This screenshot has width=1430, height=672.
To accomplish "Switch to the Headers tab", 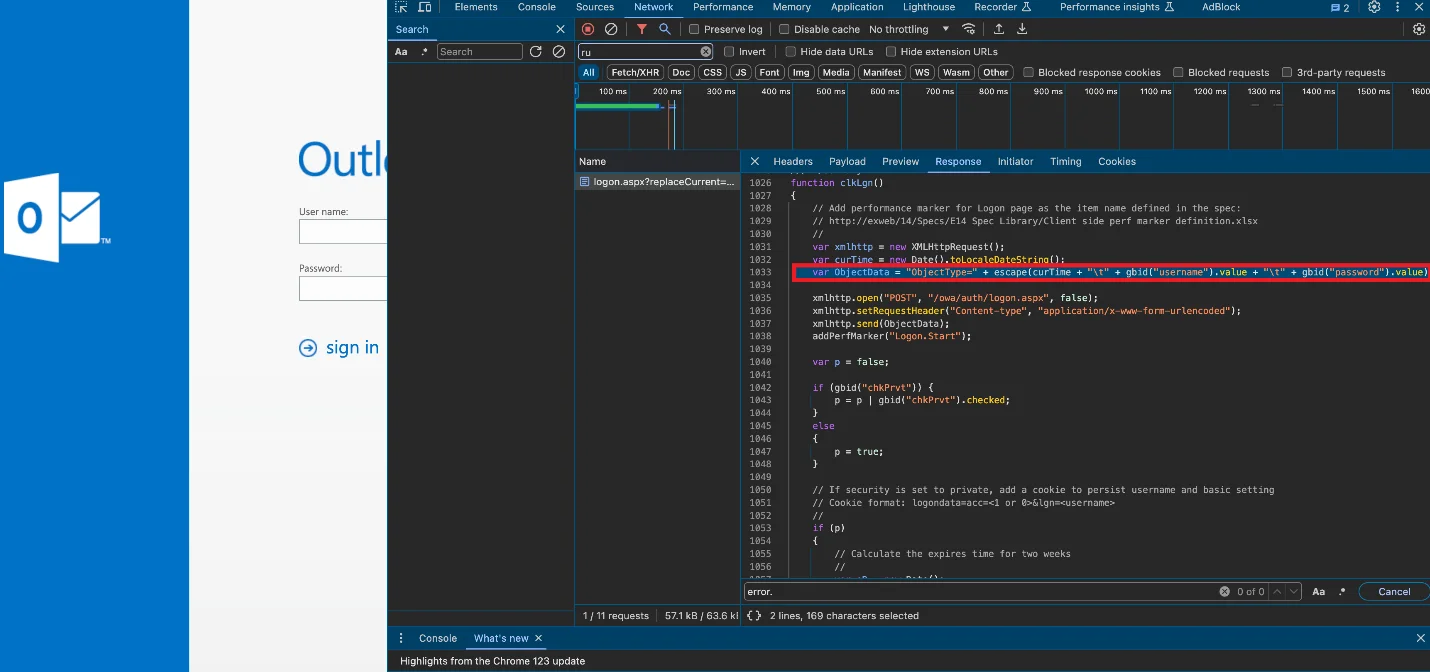I will 792,161.
